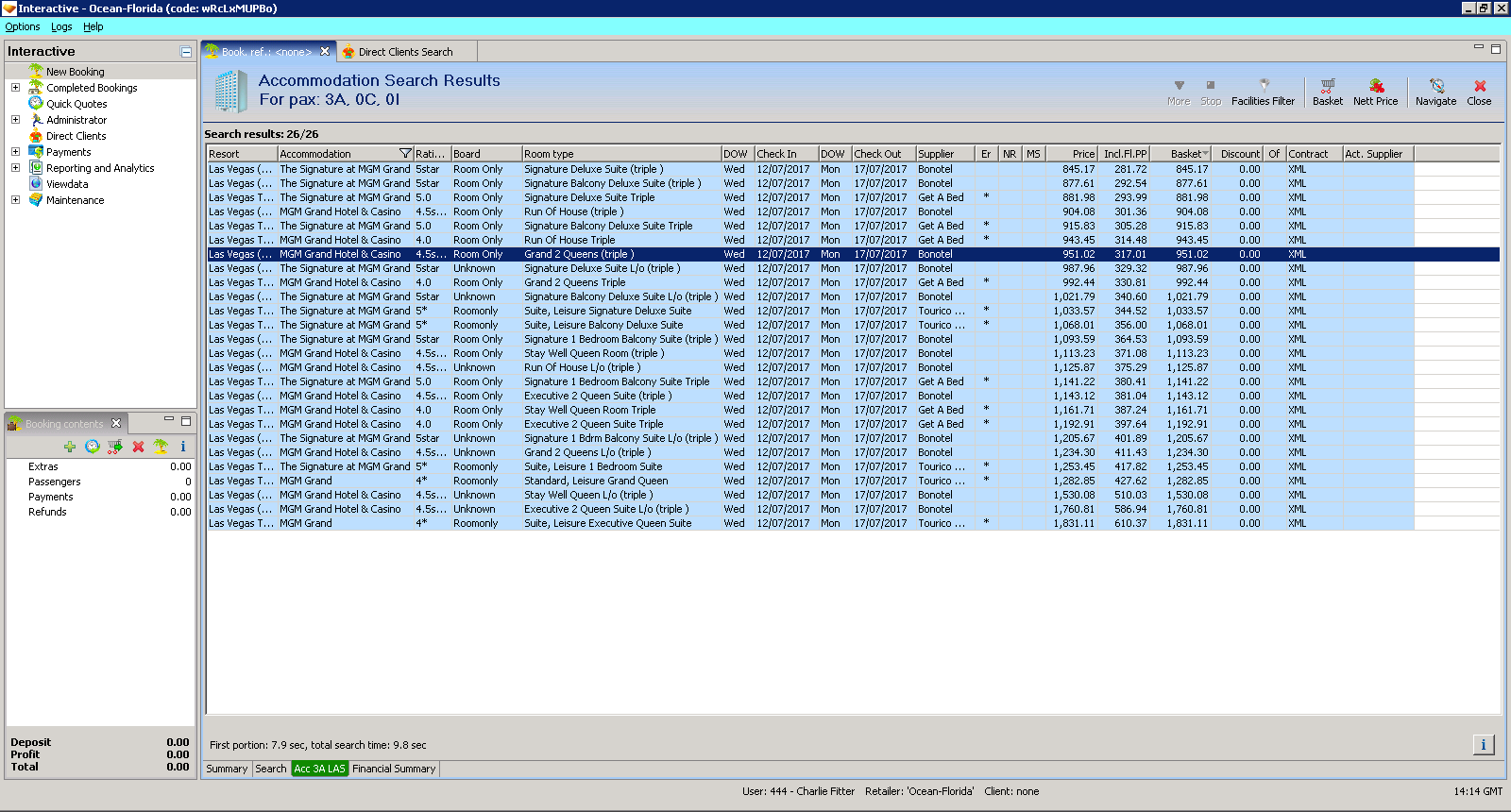Click the Viewdata globe icon
The height and width of the screenshot is (812, 1511).
tap(36, 184)
